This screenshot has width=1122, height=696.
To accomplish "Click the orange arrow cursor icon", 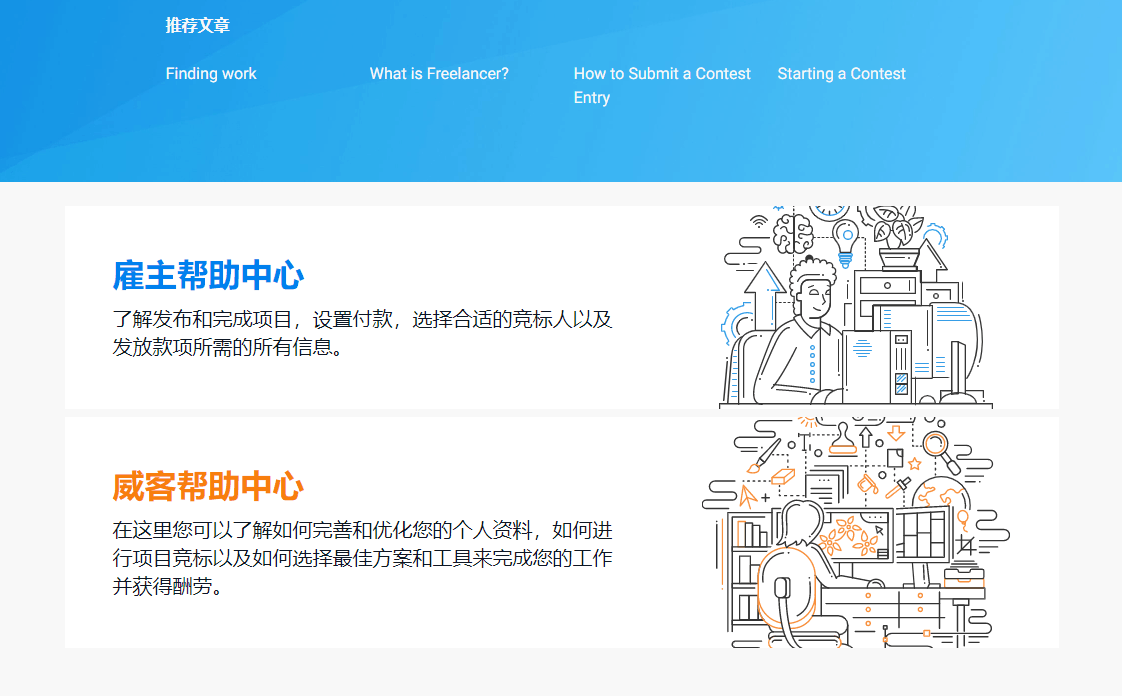I will pos(746,495).
